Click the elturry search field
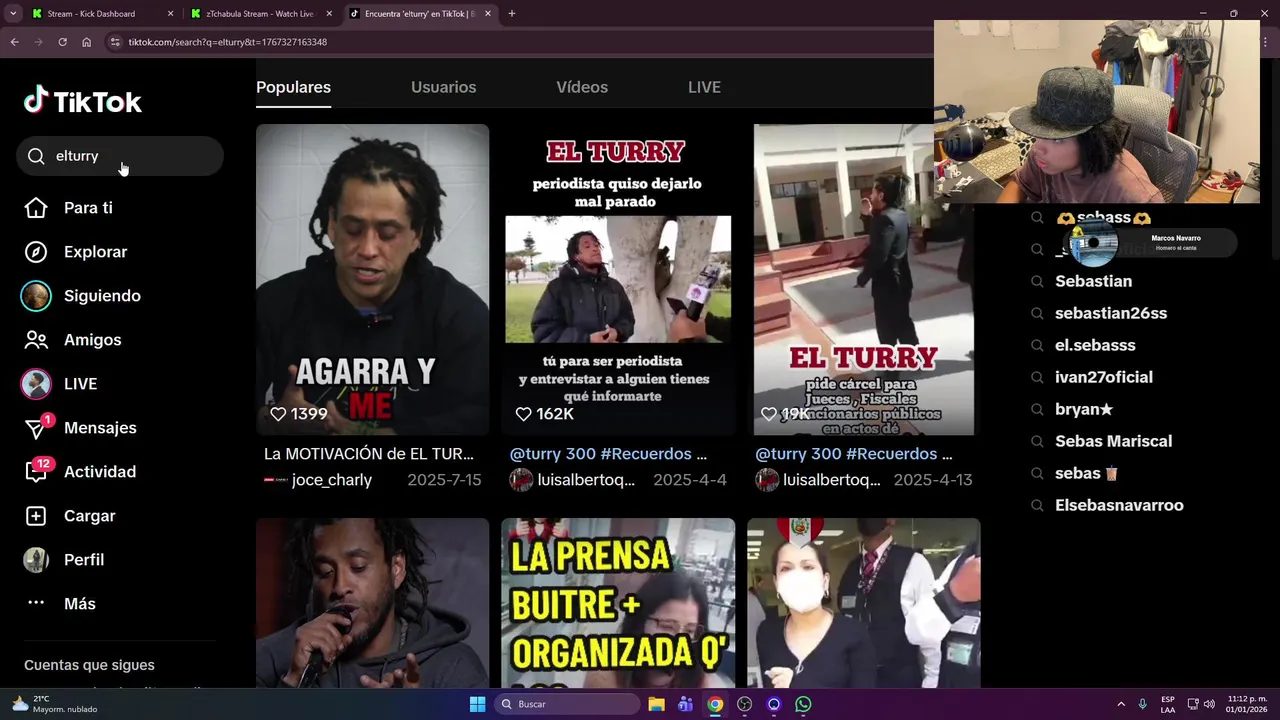This screenshot has width=1280, height=720. (120, 156)
